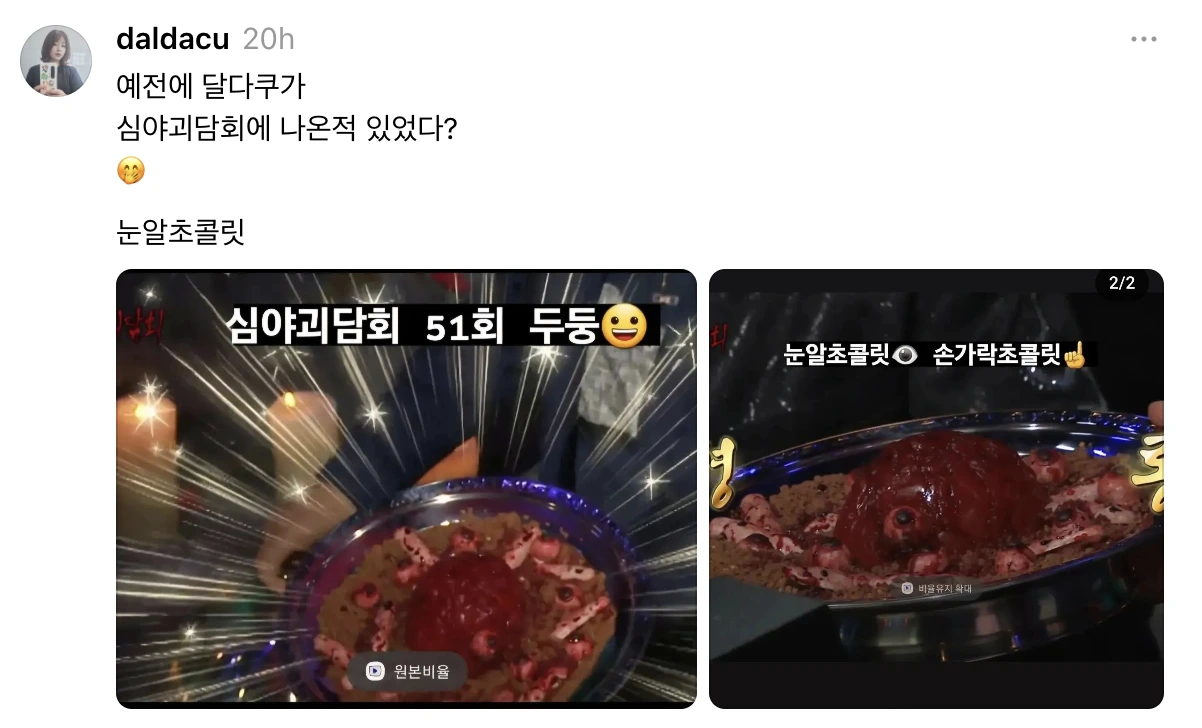
Task: Open the second image showing the red jelly
Action: pyautogui.click(x=936, y=489)
